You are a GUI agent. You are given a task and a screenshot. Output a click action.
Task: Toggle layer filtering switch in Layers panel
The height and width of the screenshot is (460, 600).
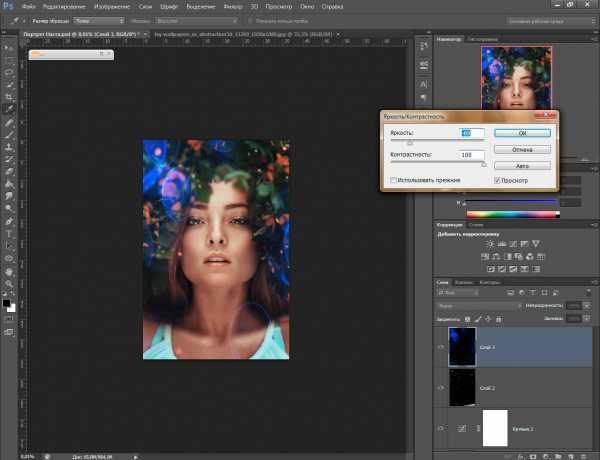[589, 293]
